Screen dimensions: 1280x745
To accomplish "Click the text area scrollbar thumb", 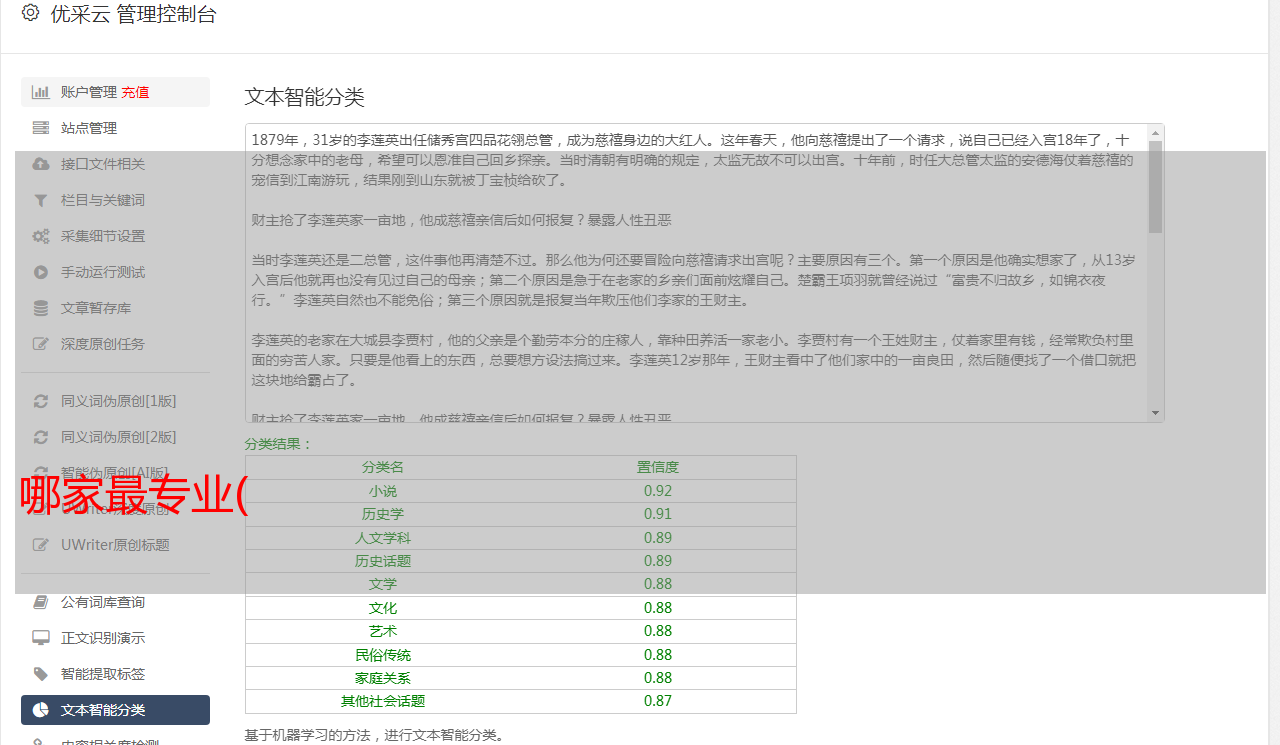I will point(1156,186).
